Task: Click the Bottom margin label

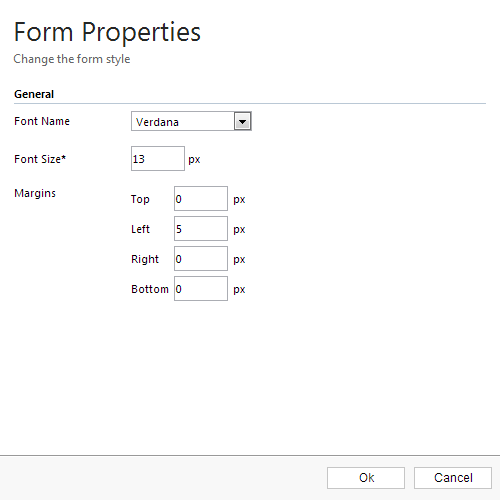Action: click(150, 289)
